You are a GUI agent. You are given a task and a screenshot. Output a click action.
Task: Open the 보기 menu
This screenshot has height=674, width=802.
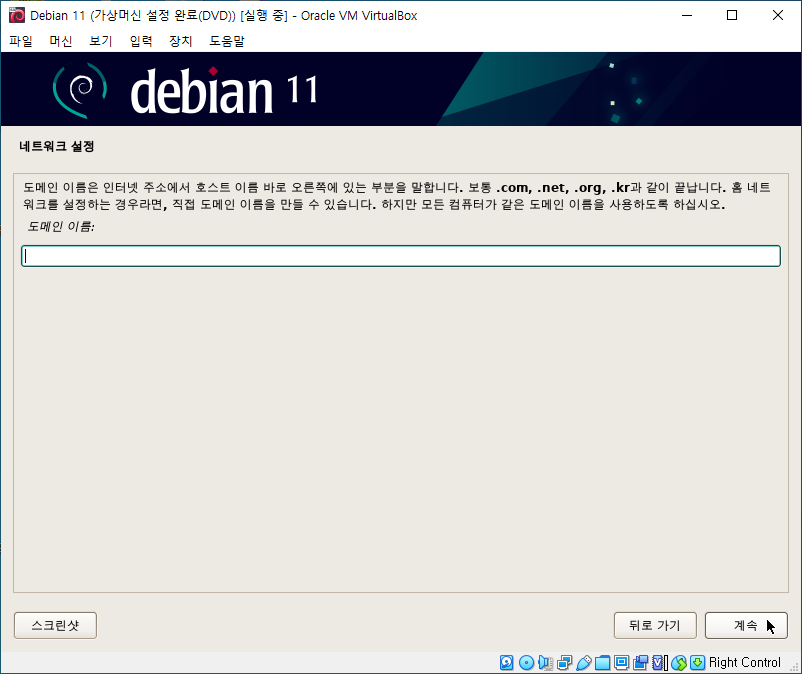(x=101, y=41)
